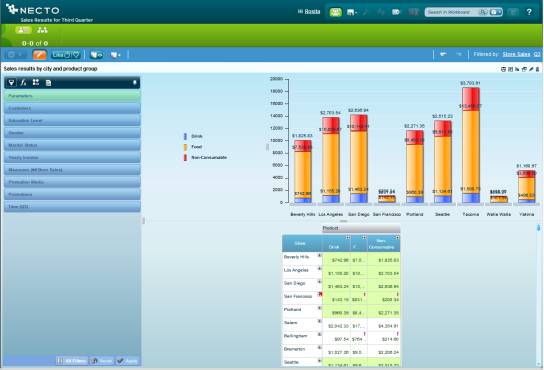544x370 pixels.
Task: Click the Food legend color swatch
Action: (x=185, y=147)
